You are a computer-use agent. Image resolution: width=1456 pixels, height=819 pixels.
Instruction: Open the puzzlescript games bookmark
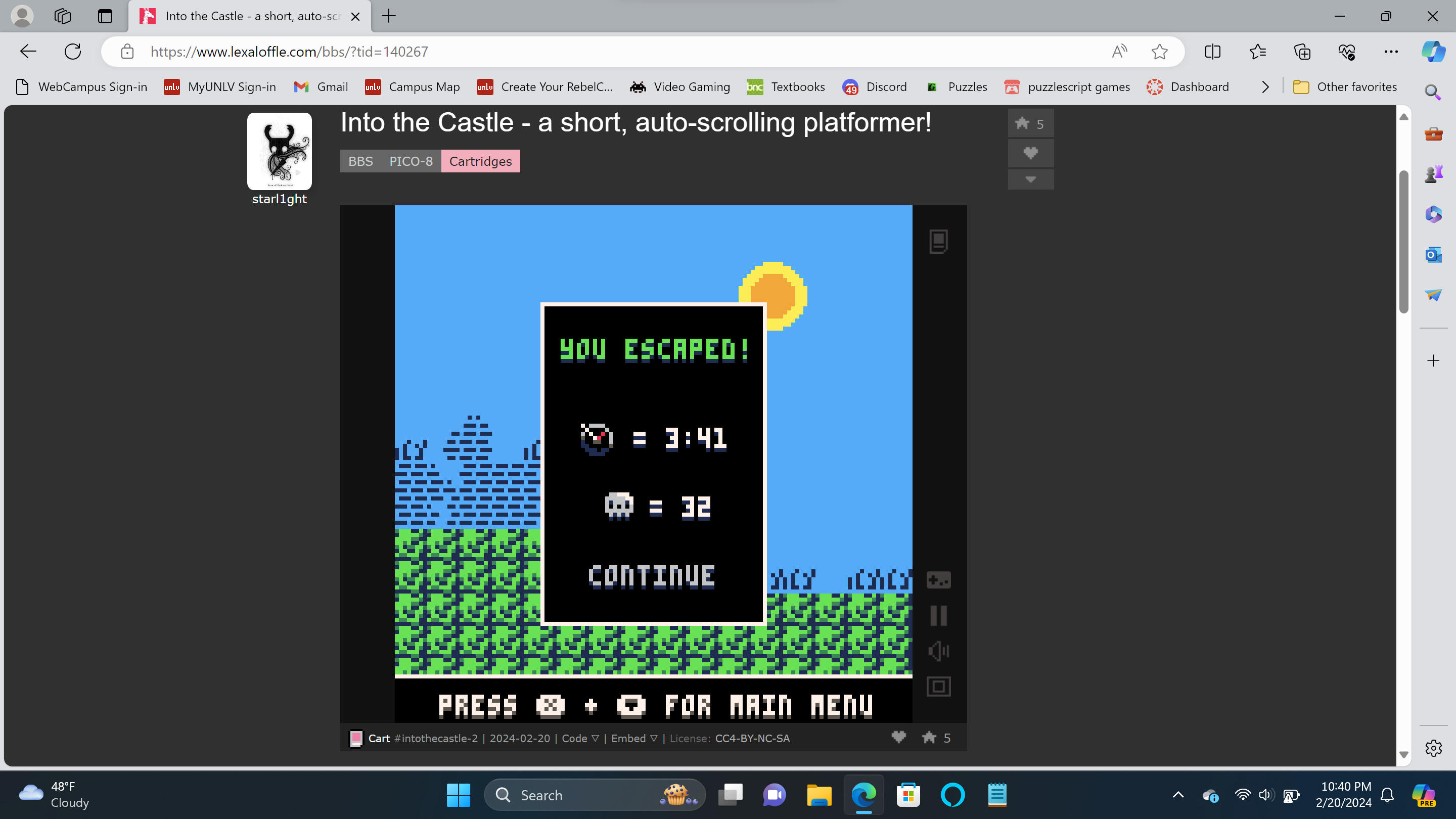[1067, 86]
